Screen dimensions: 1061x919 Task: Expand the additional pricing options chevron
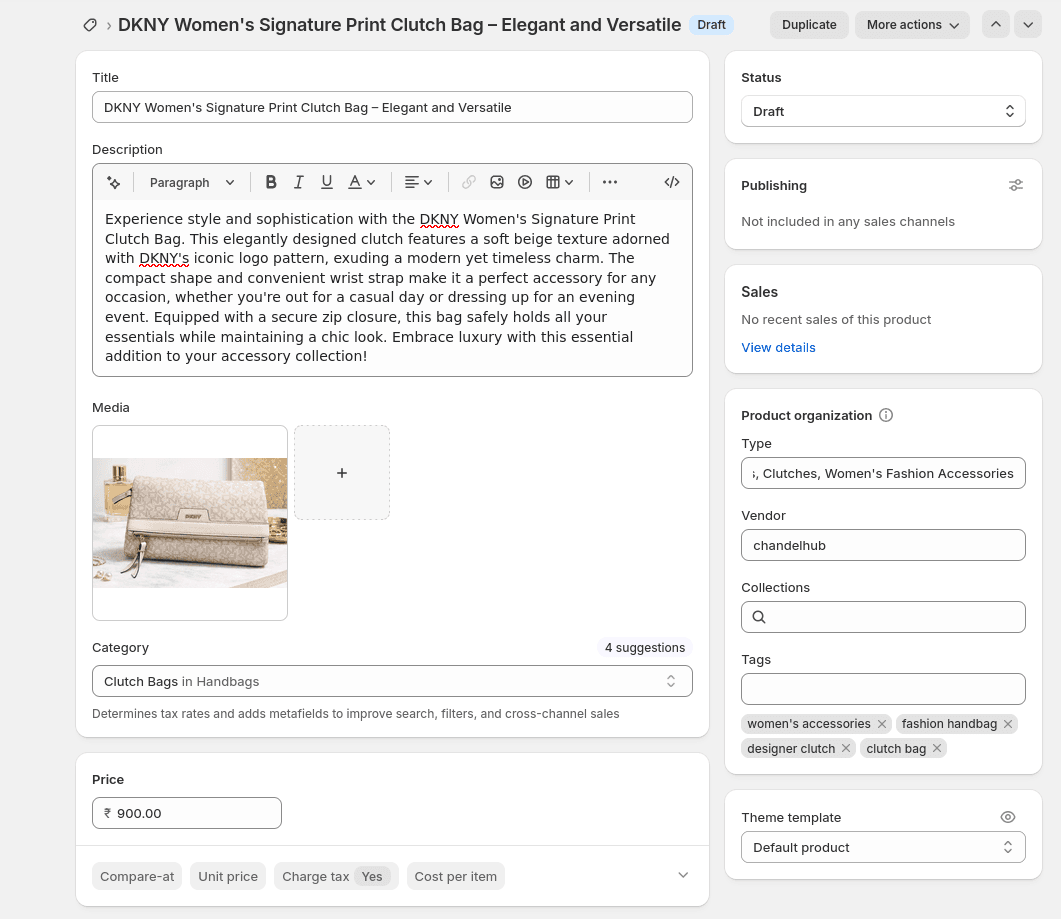pyautogui.click(x=683, y=875)
